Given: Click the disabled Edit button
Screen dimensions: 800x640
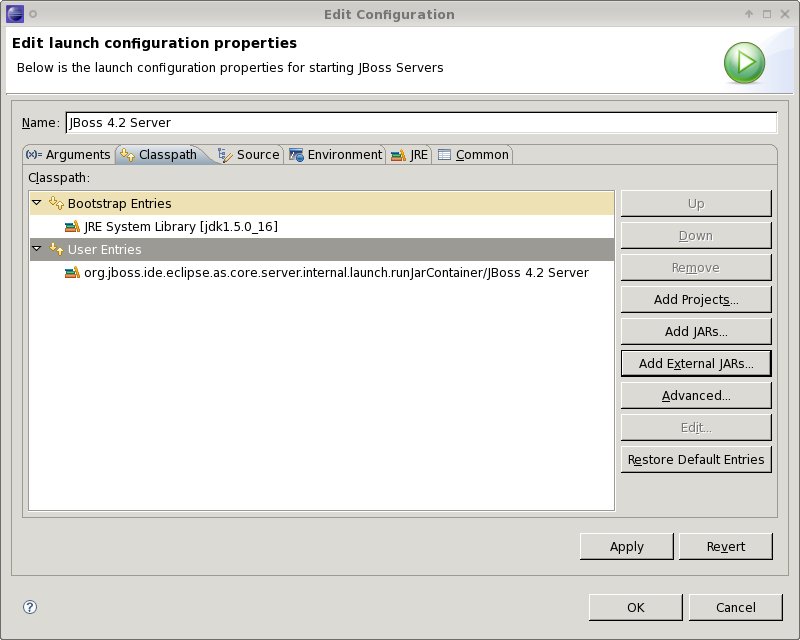Looking at the screenshot, I should (696, 427).
